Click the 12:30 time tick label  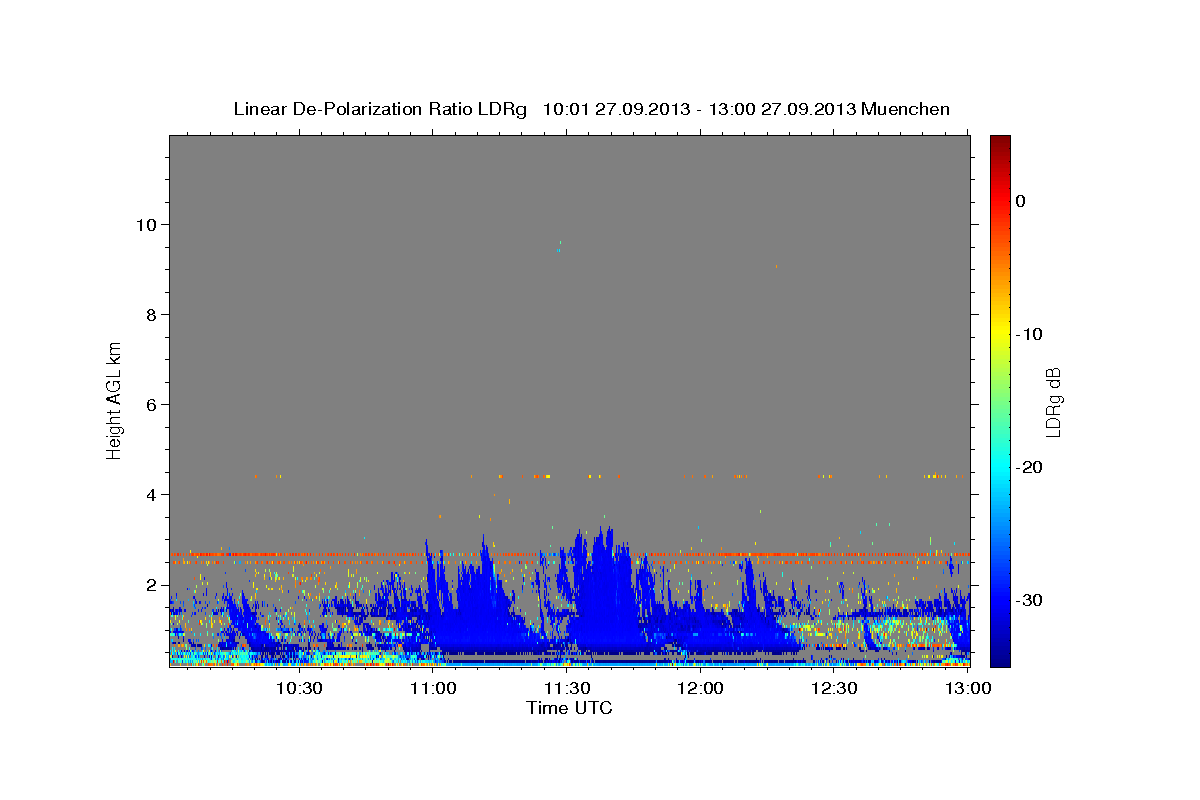(x=834, y=688)
